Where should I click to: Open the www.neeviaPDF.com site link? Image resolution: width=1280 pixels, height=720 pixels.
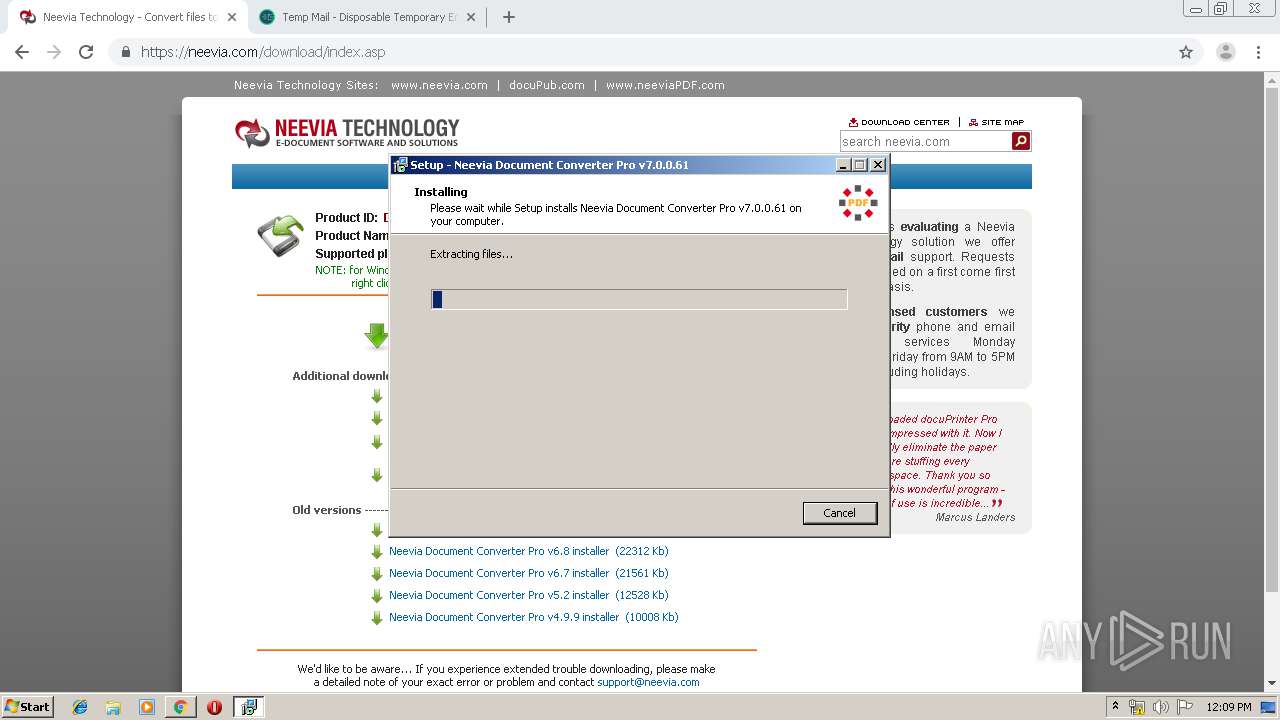click(x=665, y=85)
